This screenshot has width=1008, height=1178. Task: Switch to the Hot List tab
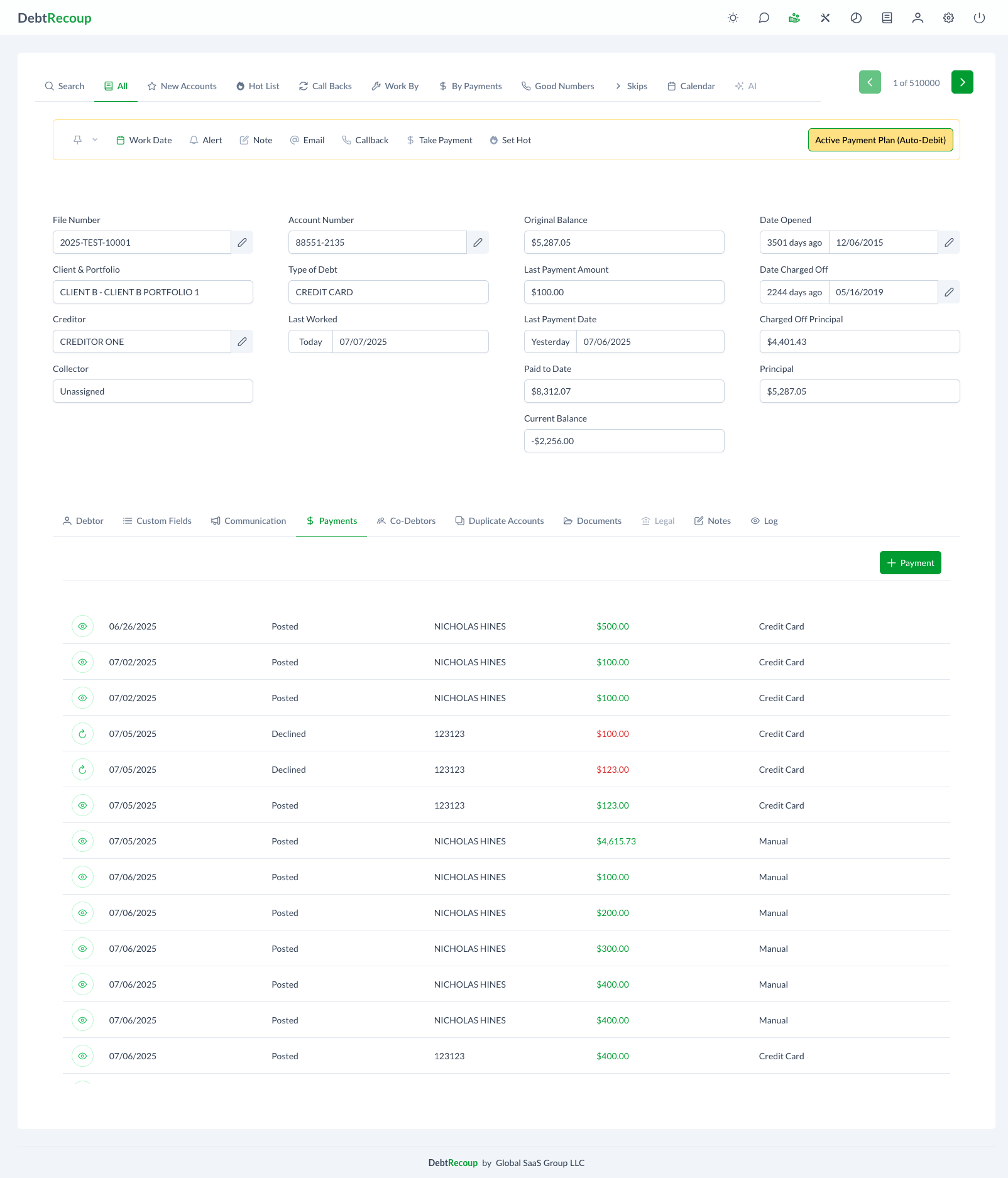click(258, 86)
